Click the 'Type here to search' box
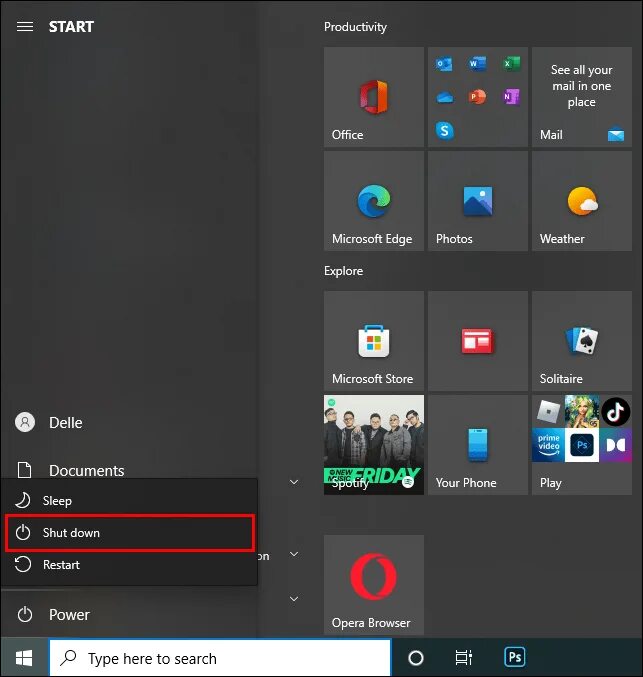643x677 pixels. tap(220, 658)
